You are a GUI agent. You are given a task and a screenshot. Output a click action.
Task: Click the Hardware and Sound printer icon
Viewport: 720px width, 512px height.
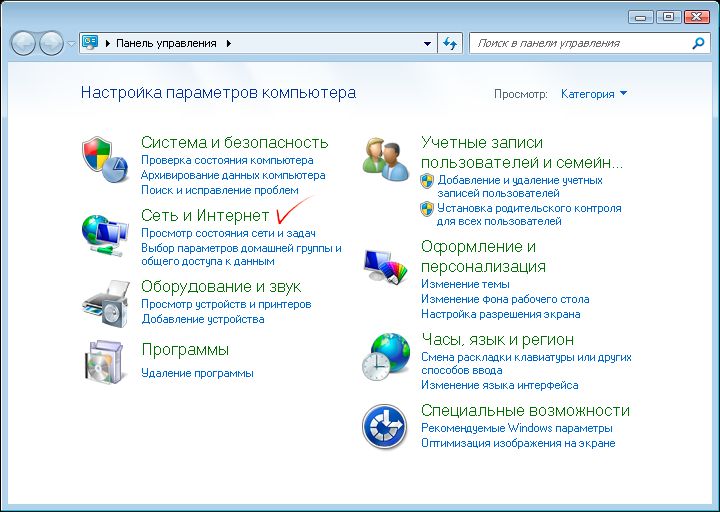(x=106, y=304)
